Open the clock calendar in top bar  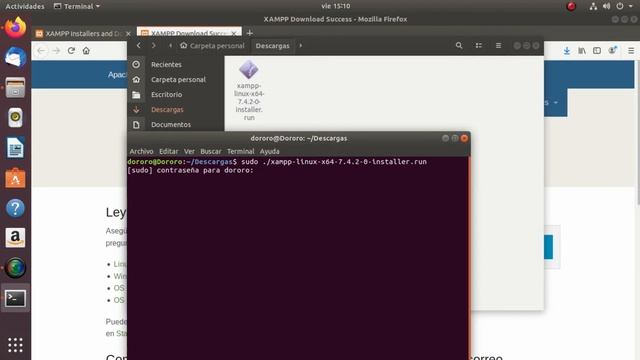click(x=336, y=6)
